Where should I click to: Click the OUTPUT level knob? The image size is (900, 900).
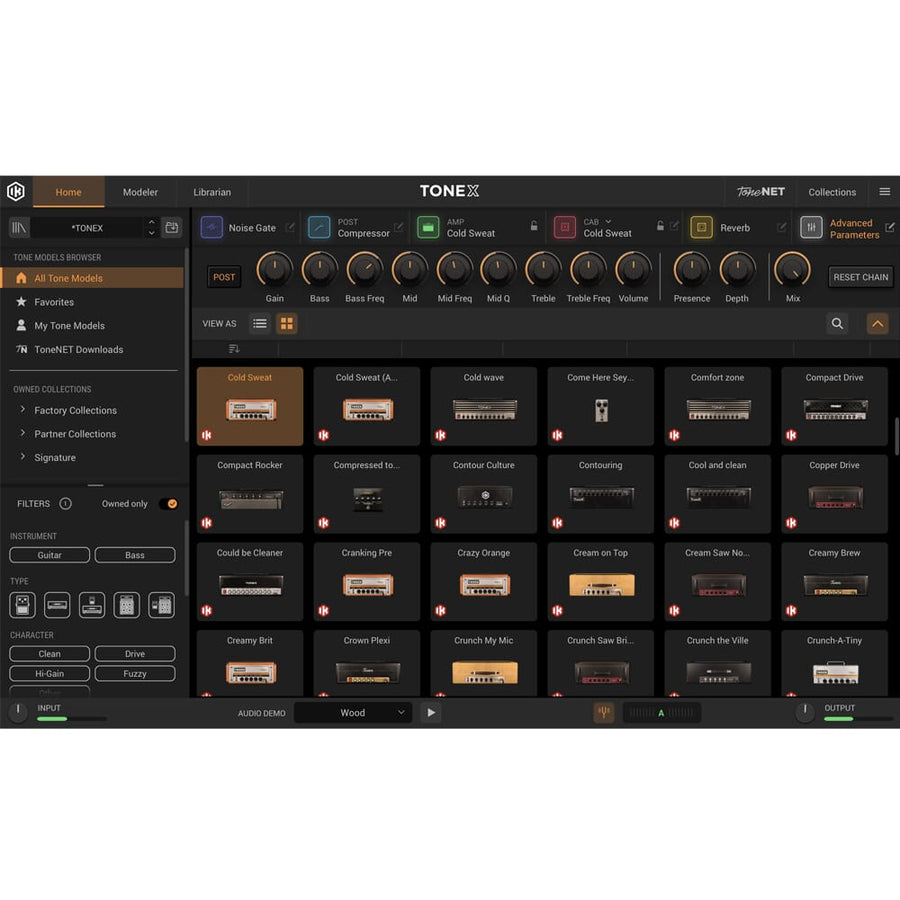(x=805, y=712)
